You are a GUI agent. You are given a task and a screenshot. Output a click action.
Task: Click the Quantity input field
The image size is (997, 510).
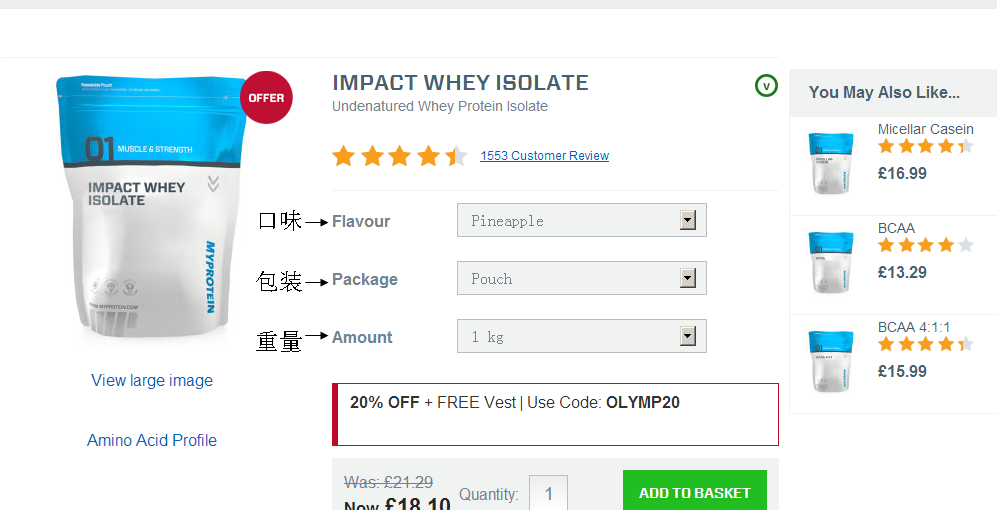(549, 493)
